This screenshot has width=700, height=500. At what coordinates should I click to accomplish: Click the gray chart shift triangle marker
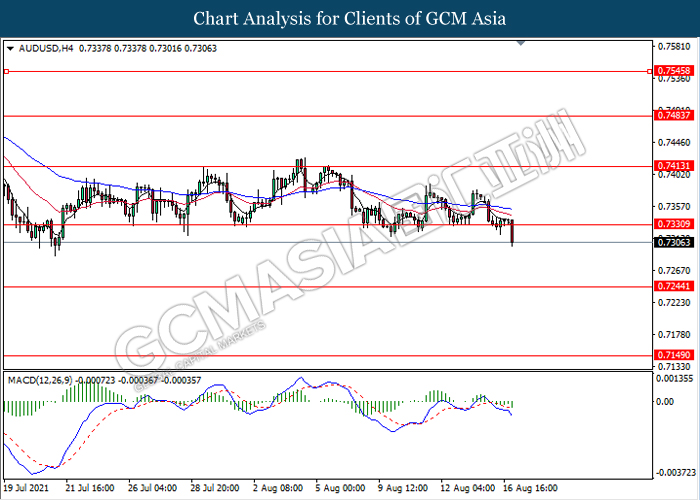coord(519,45)
